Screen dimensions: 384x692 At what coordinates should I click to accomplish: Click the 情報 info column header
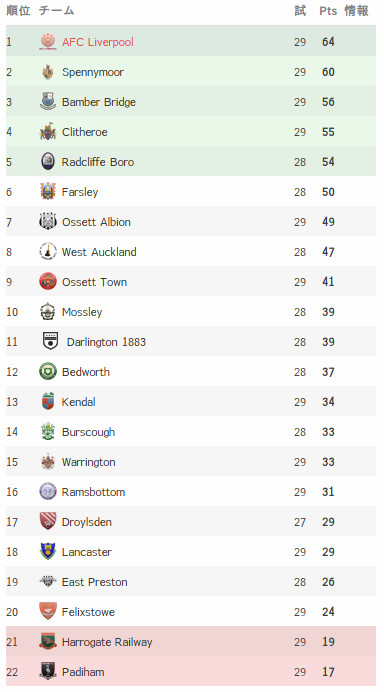356,11
